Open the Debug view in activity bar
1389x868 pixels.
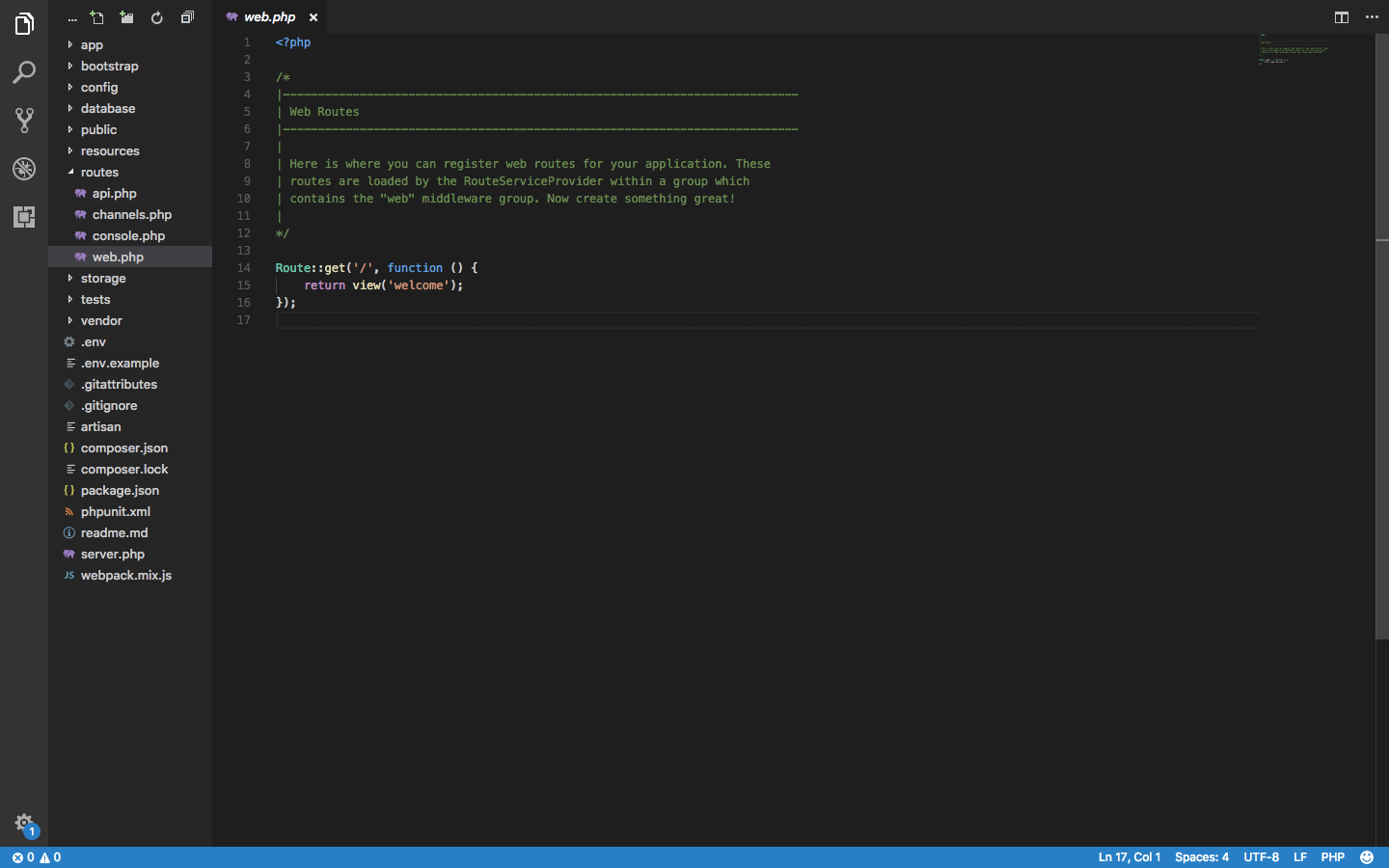point(24,169)
